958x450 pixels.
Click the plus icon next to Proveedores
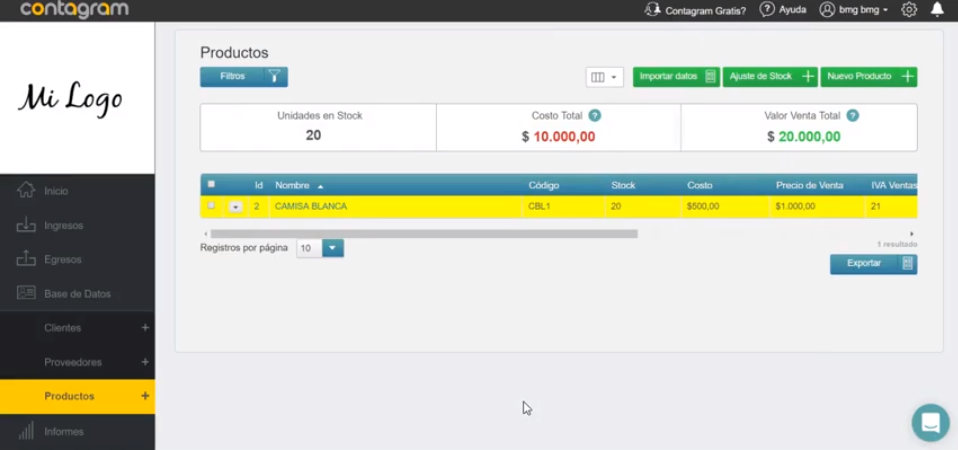145,362
